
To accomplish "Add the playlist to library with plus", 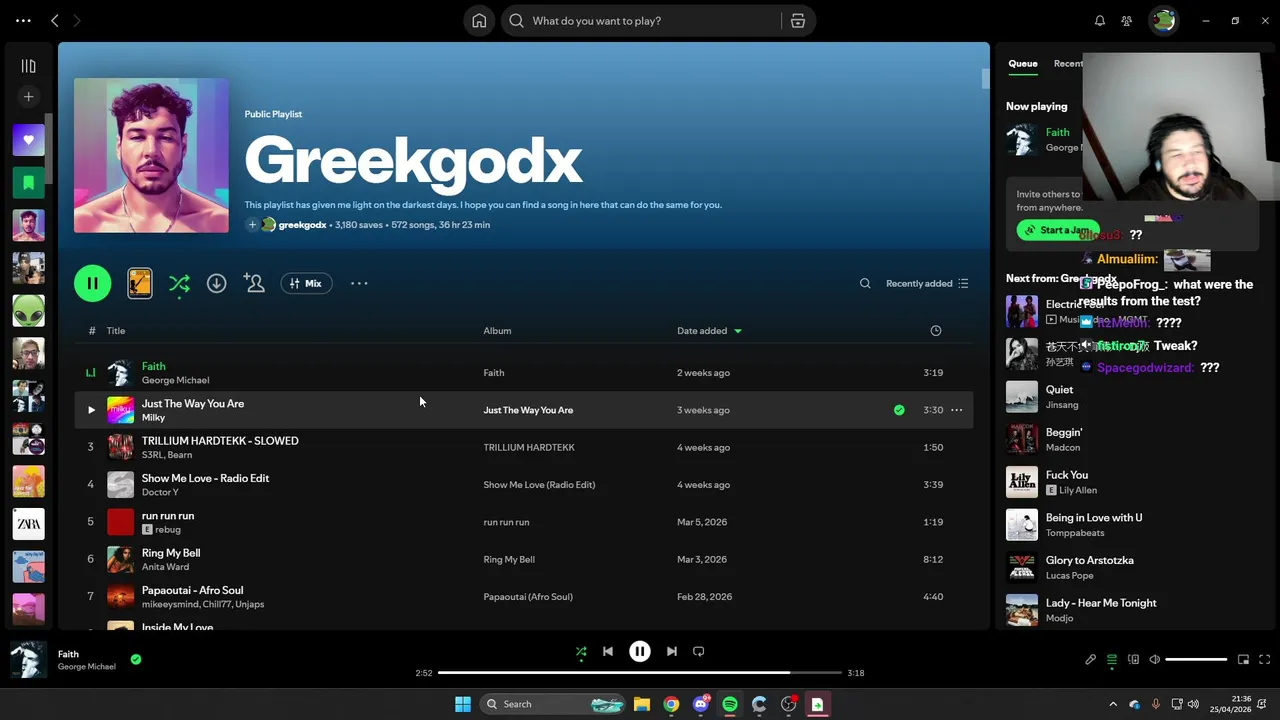I will [x=252, y=225].
